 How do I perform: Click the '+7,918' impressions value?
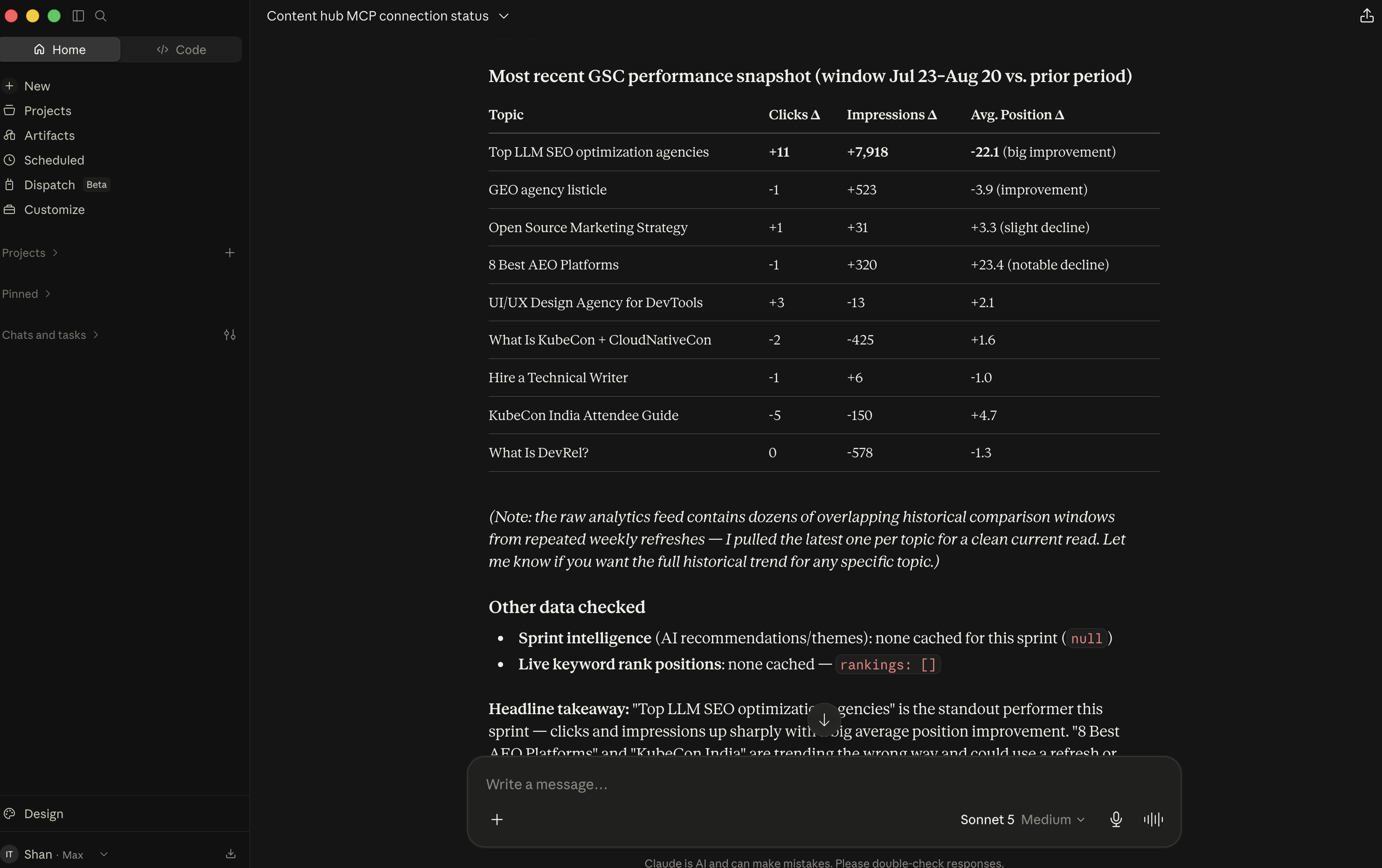tap(867, 152)
